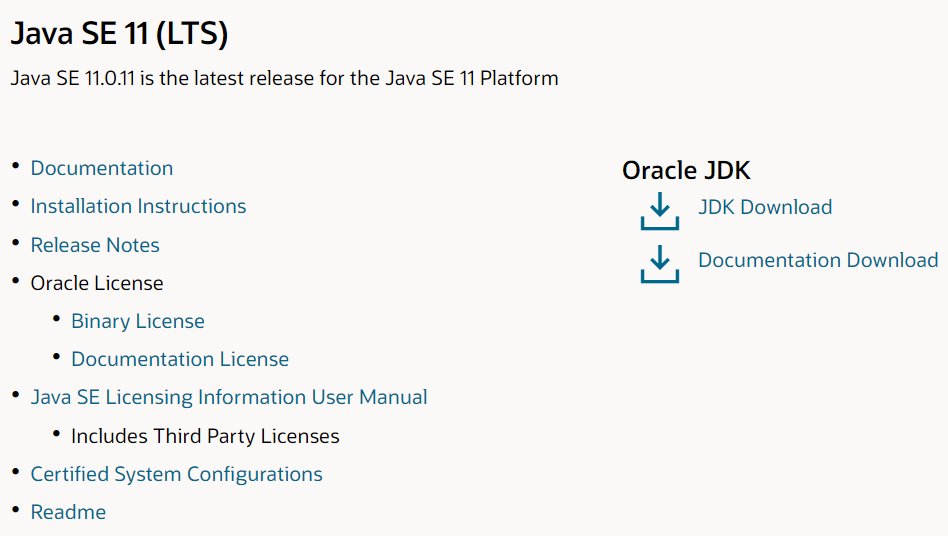Click the Includes Third Party Licenses text
The image size is (948, 536).
(205, 436)
